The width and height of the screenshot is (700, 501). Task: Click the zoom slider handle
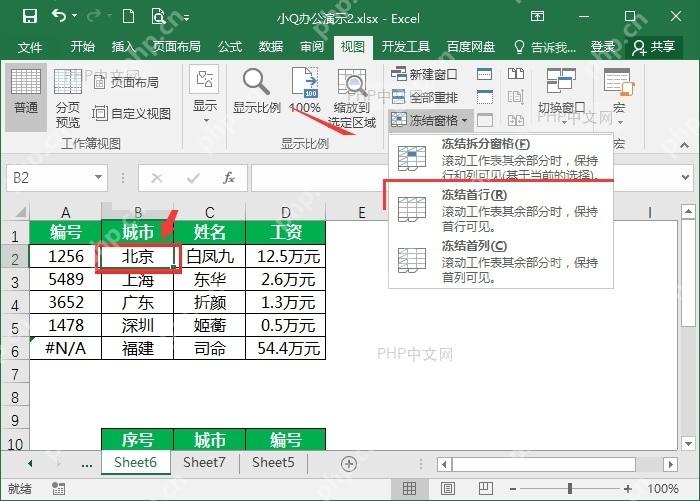click(570, 488)
